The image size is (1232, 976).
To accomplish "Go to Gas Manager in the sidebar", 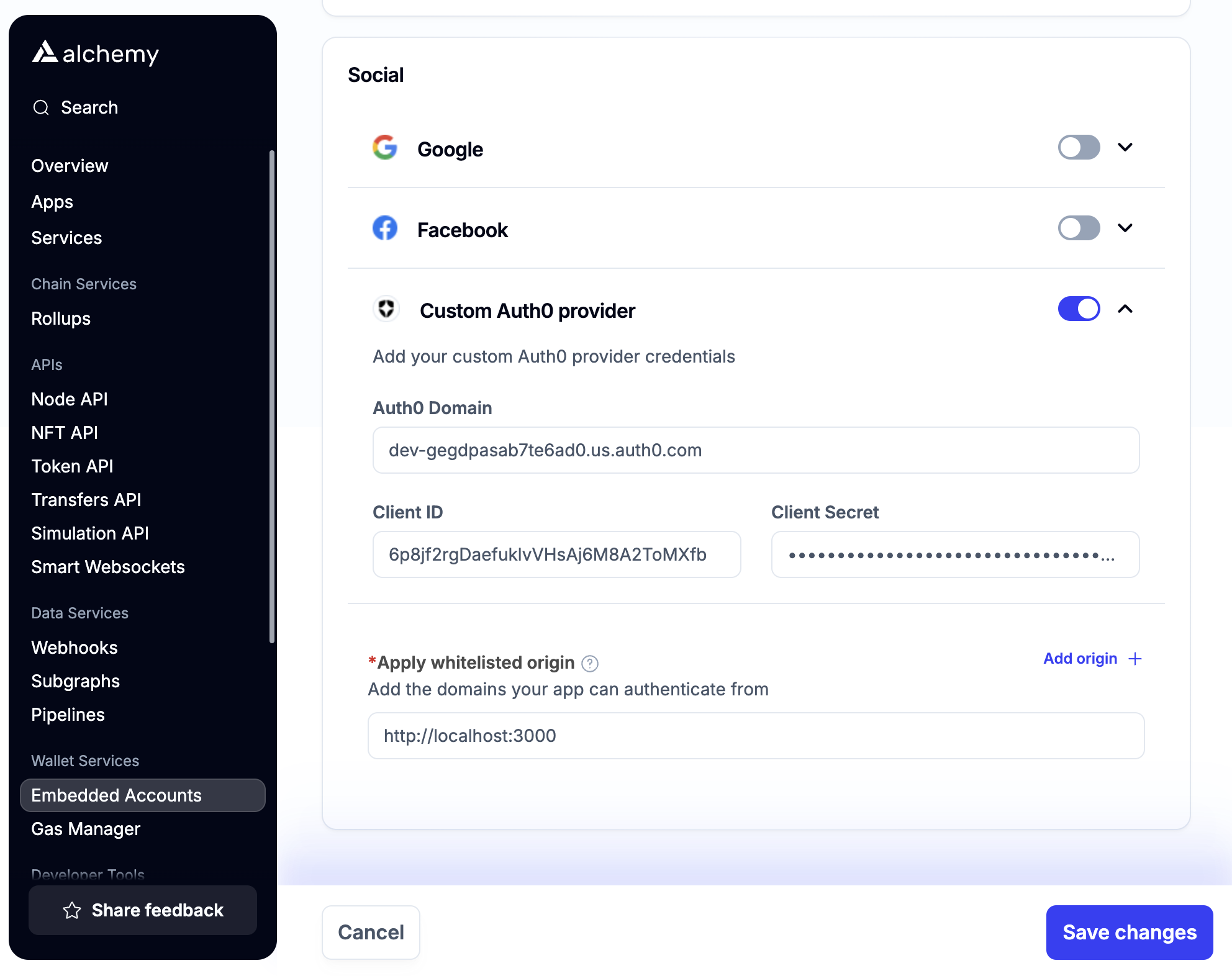I will pyautogui.click(x=86, y=829).
